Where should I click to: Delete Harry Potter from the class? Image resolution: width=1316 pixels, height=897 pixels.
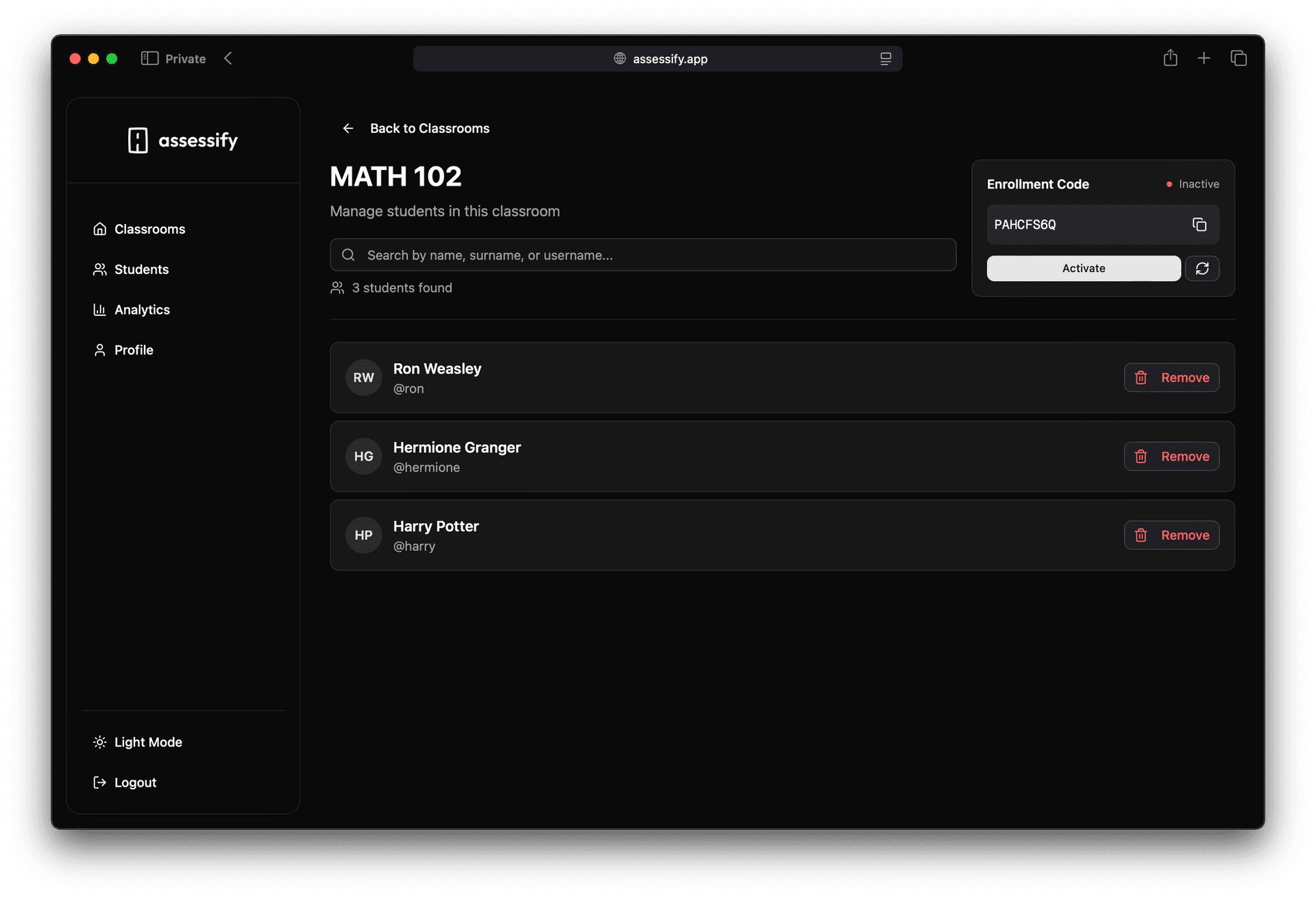click(1171, 535)
